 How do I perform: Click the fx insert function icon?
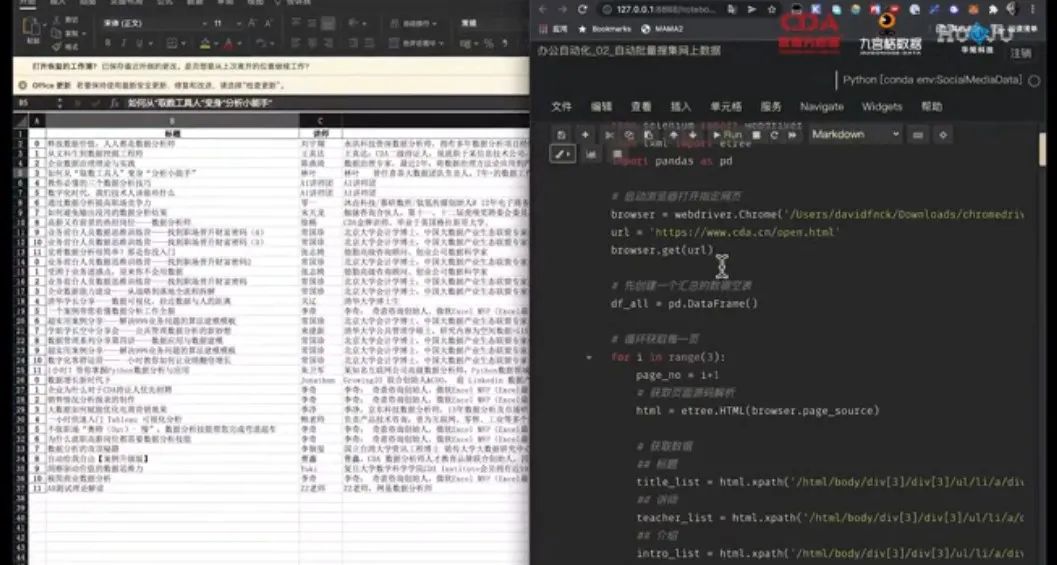click(x=114, y=103)
